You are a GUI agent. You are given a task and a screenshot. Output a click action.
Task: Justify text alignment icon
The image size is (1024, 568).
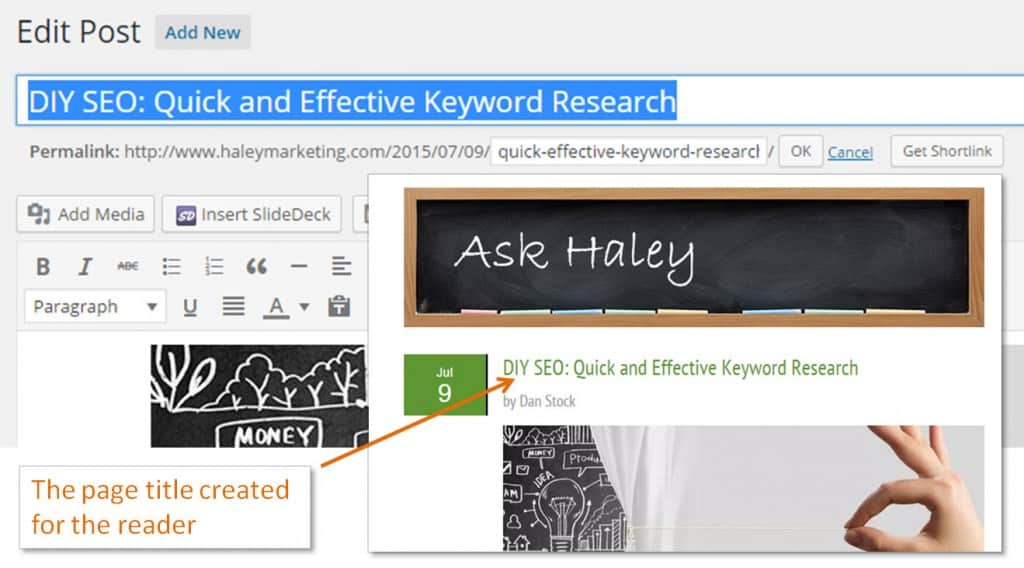[233, 306]
